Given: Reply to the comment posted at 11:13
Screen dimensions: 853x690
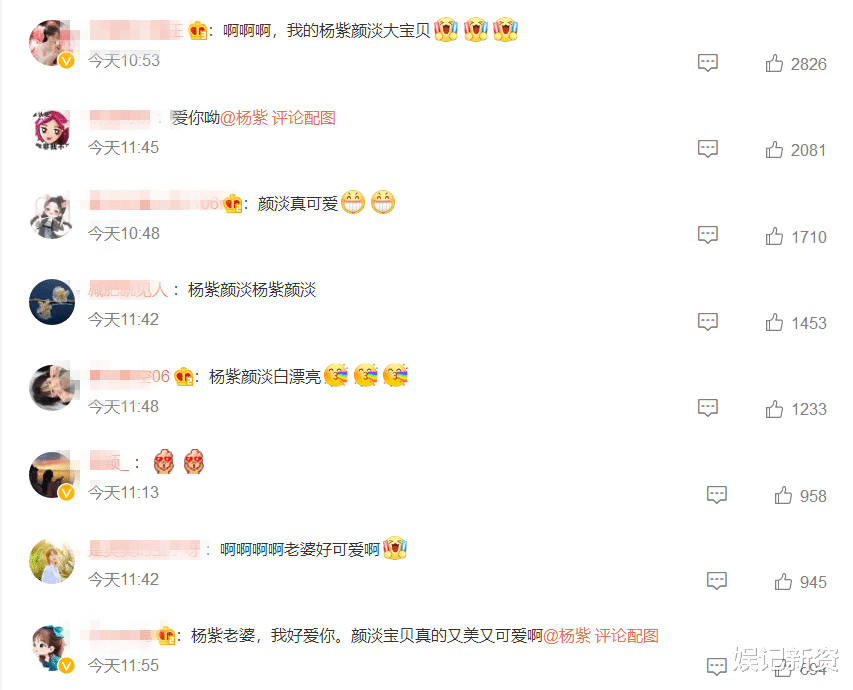Looking at the screenshot, I should click(x=716, y=494).
